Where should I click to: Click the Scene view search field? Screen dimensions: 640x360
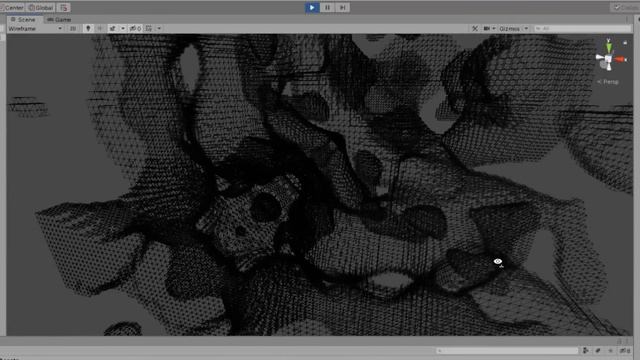[582, 29]
